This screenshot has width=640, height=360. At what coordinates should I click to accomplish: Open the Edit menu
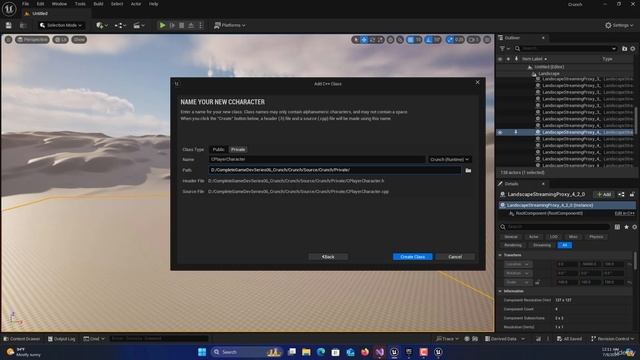pyautogui.click(x=40, y=4)
